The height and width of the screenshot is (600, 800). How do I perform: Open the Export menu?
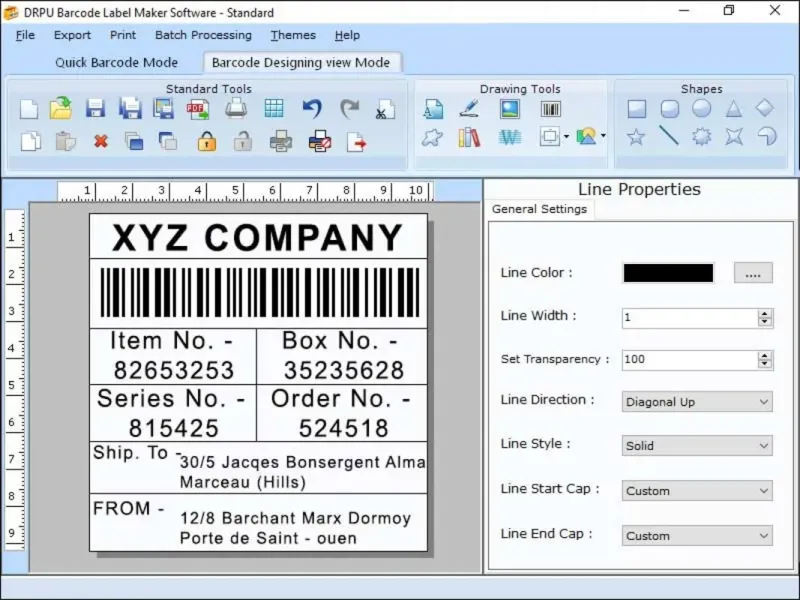click(72, 35)
